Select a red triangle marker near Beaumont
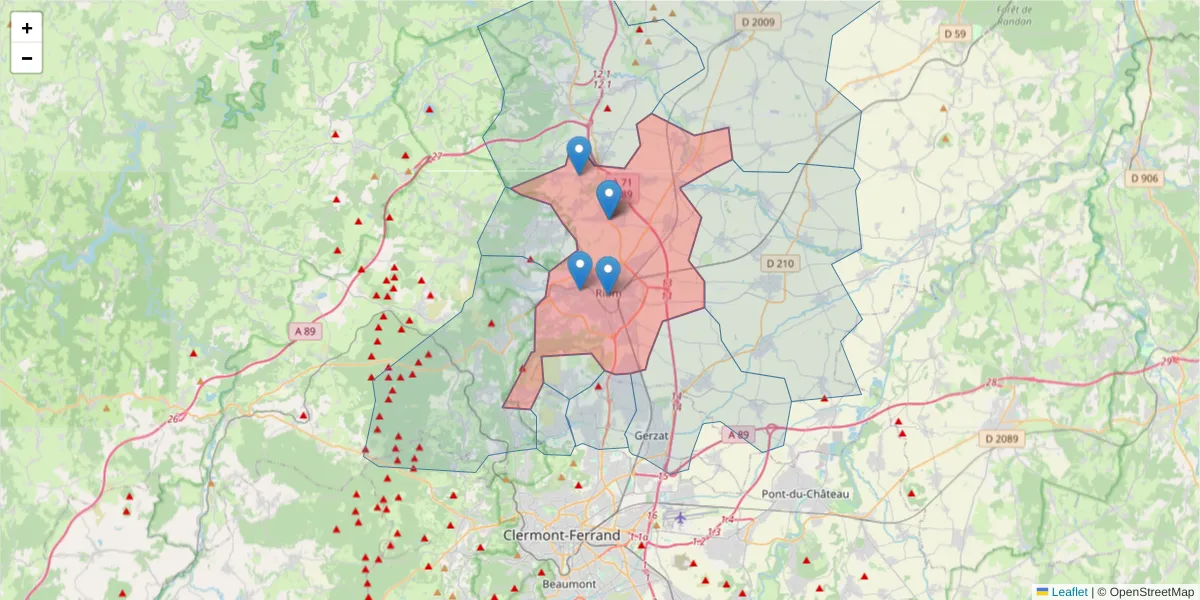 (541, 572)
